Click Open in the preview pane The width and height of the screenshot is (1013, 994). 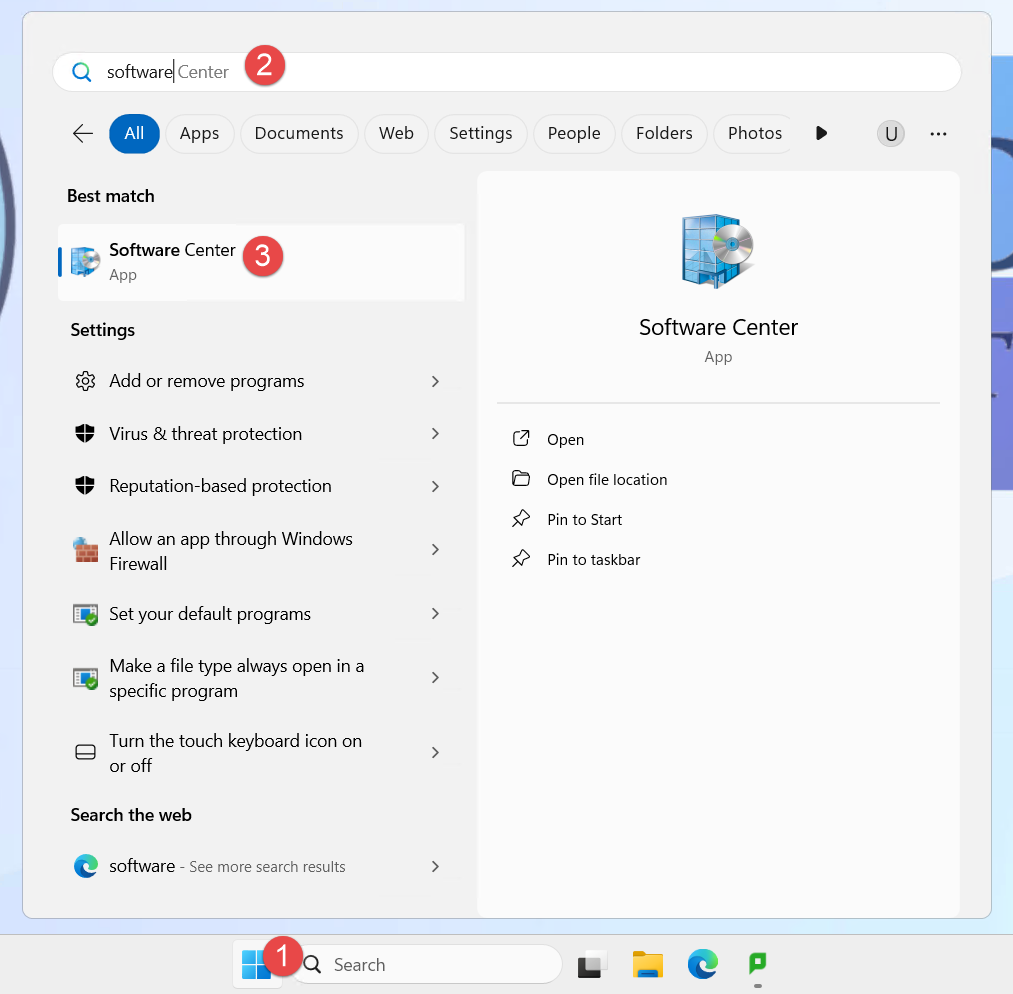[565, 439]
